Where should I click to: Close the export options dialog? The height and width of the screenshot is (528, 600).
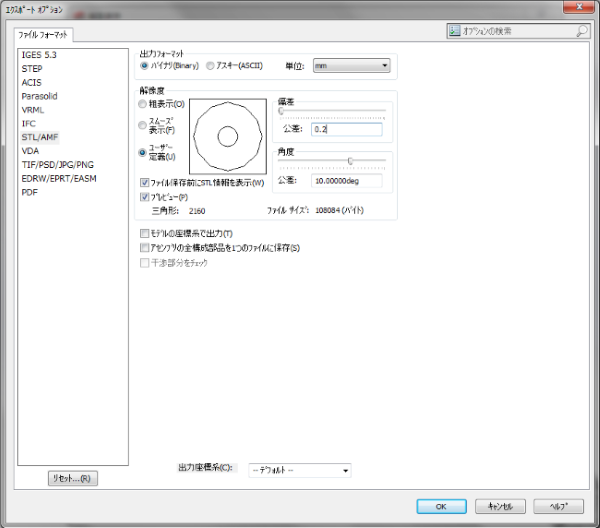pyautogui.click(x=579, y=7)
